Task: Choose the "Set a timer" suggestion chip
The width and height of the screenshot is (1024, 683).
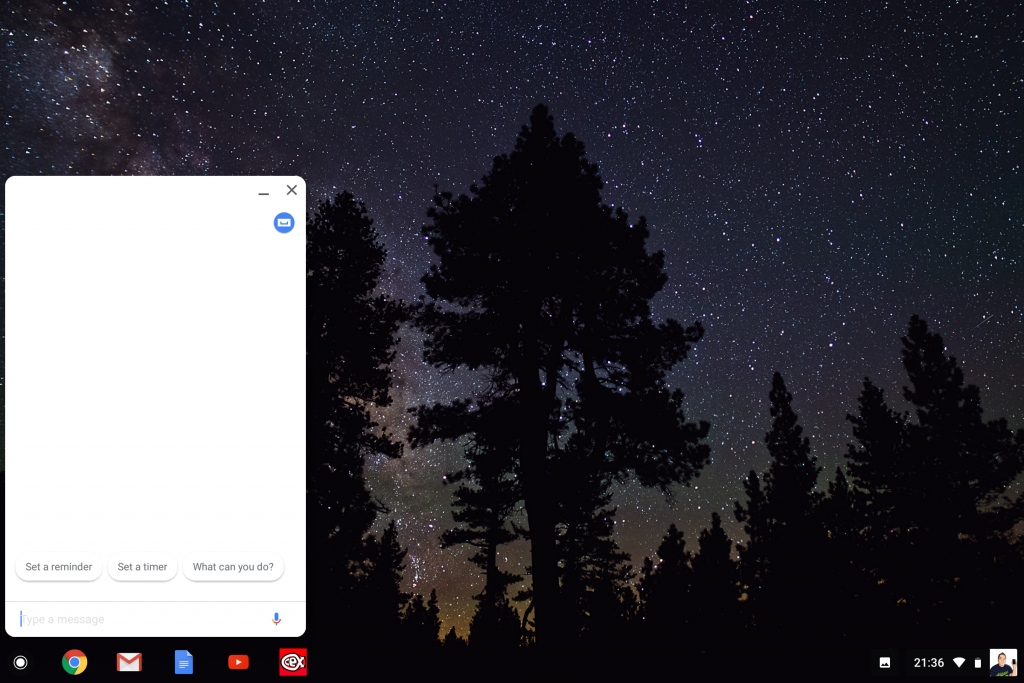Action: tap(142, 567)
